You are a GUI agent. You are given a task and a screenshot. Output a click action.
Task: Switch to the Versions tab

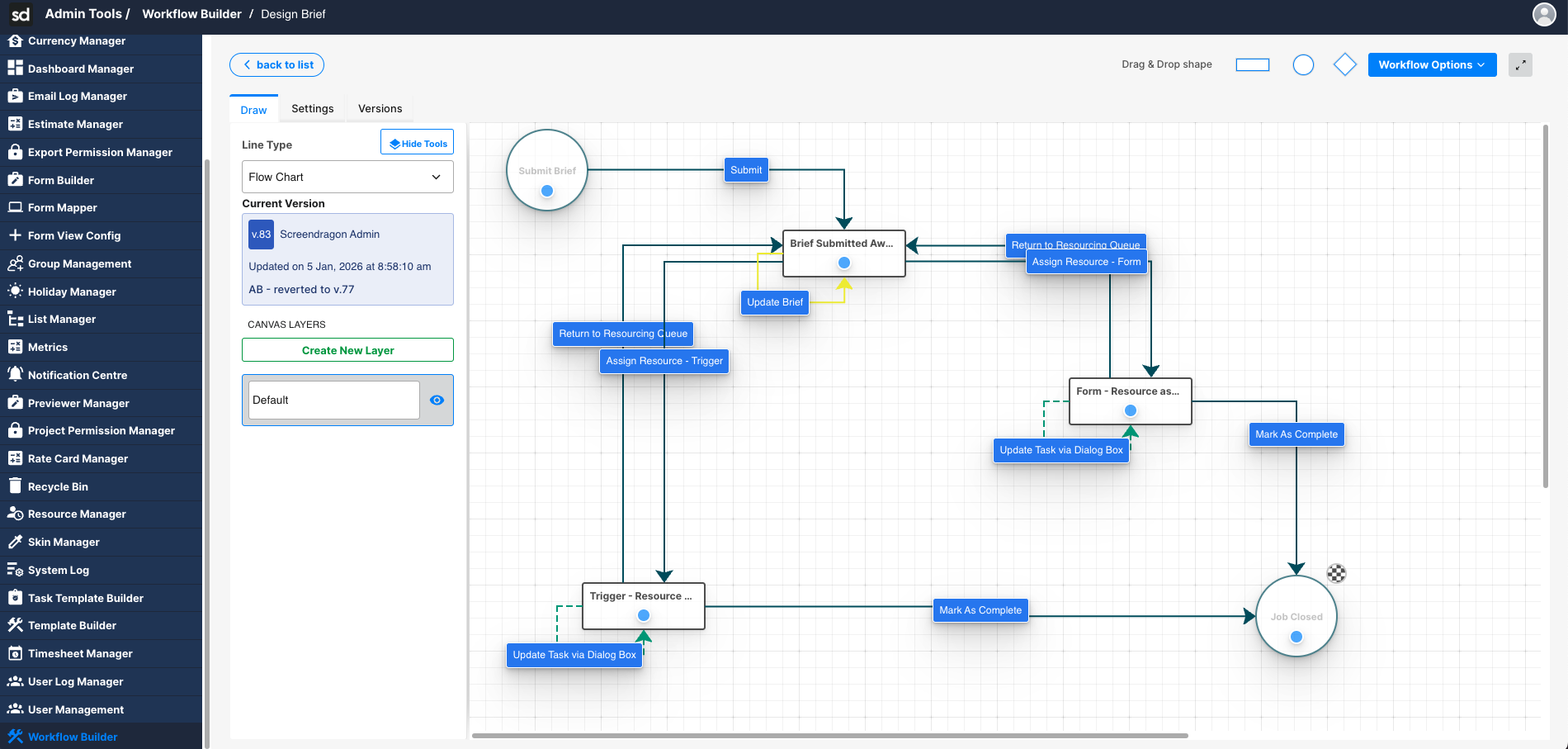(380, 109)
